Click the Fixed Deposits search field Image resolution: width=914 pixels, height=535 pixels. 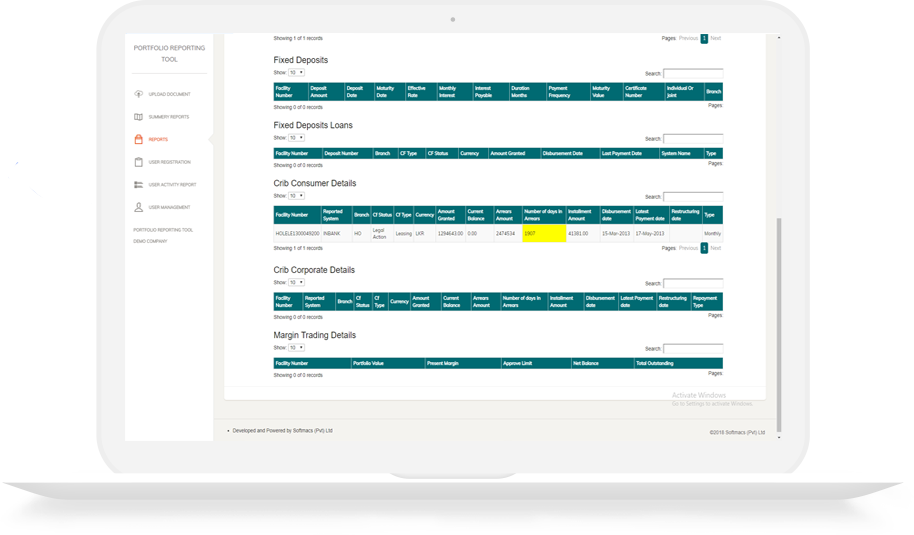coord(693,73)
